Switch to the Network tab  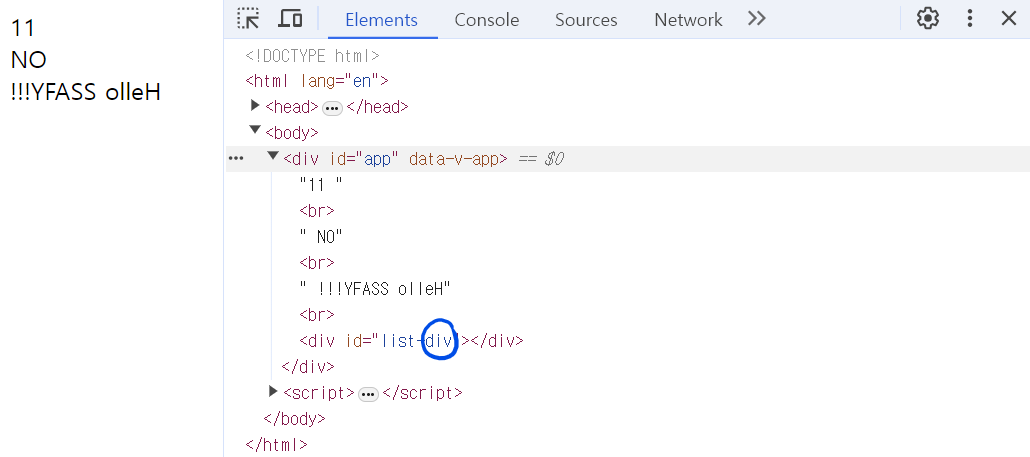[688, 20]
